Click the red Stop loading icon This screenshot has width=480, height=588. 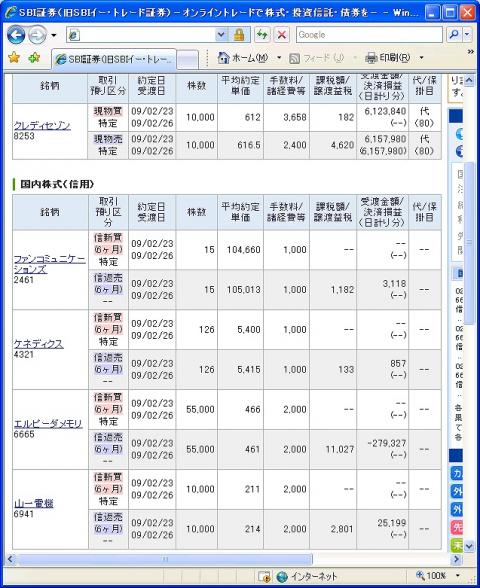(x=282, y=35)
